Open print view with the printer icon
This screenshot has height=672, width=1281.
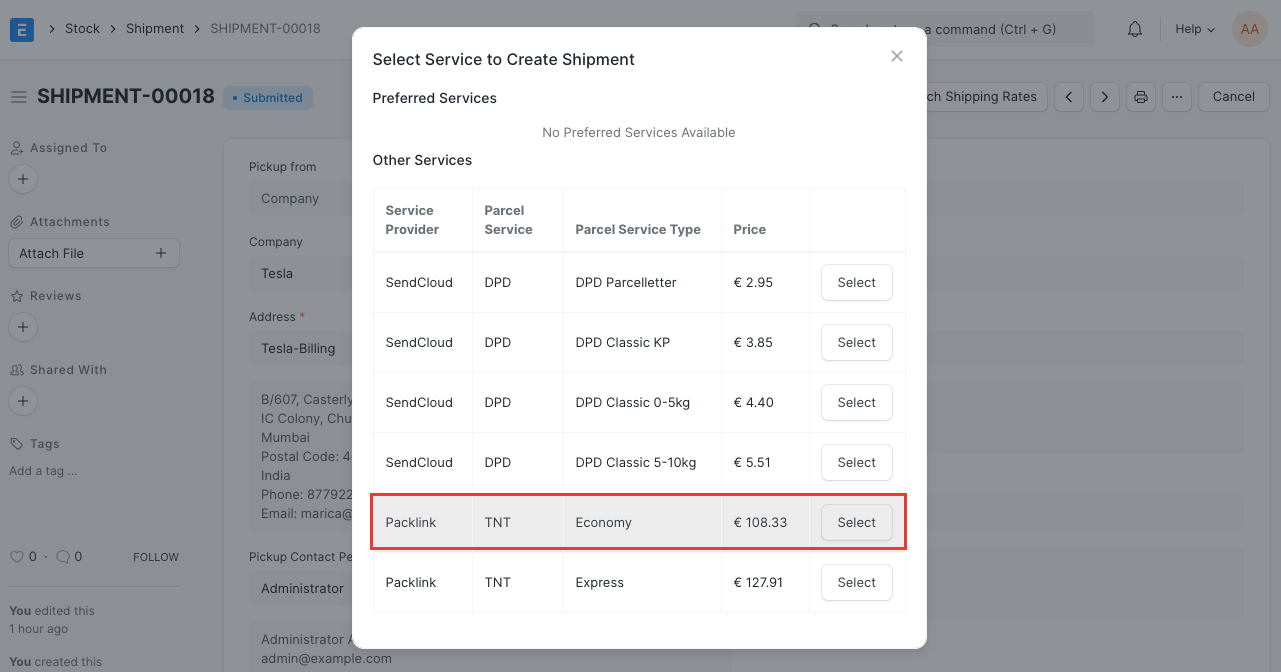tap(1140, 96)
